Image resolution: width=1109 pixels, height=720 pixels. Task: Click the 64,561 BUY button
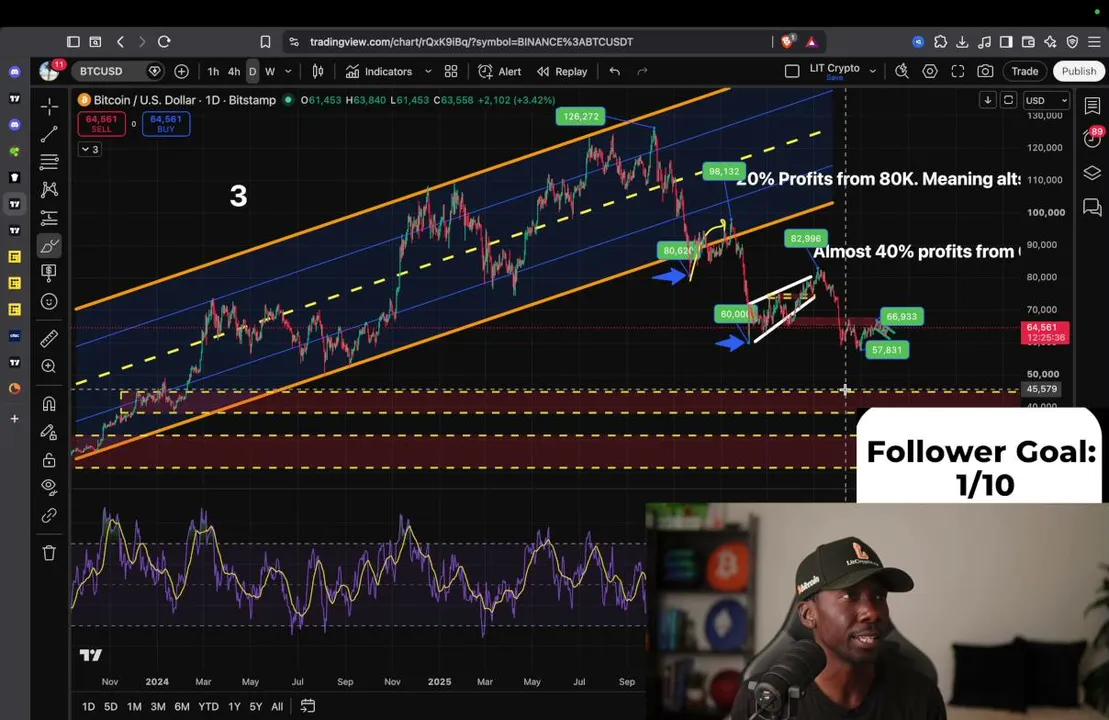166,124
